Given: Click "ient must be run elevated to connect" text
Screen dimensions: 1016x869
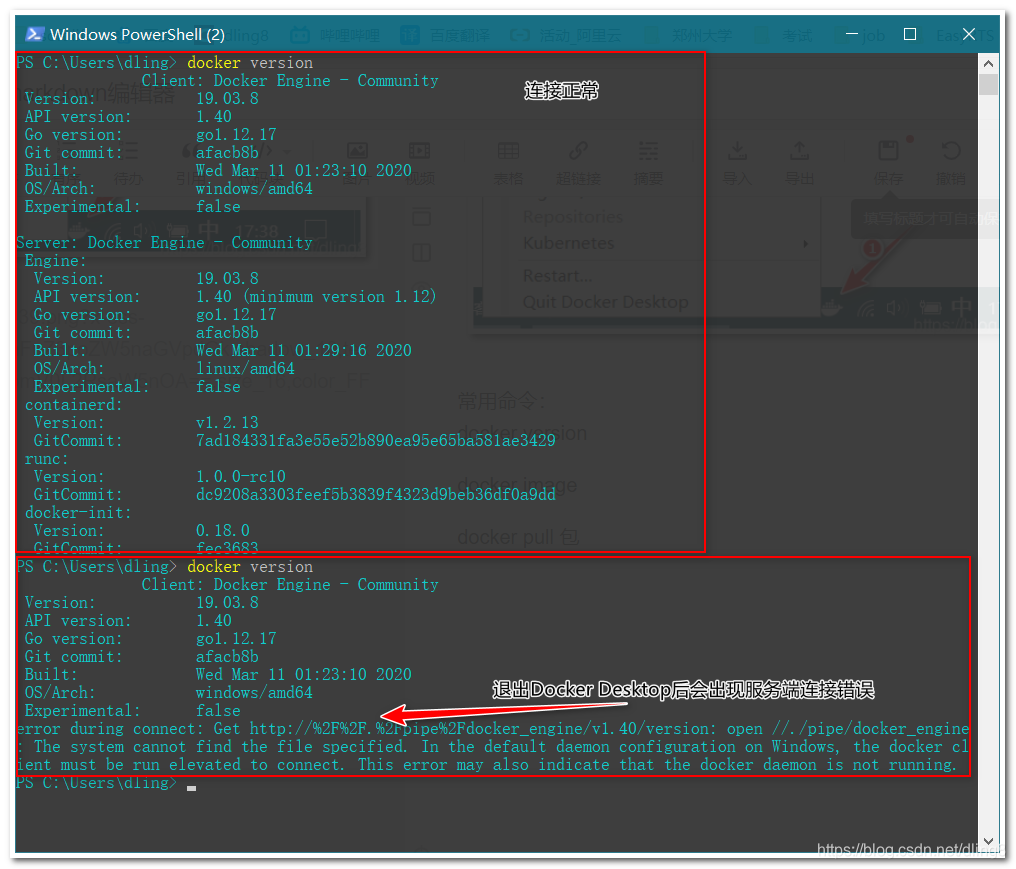Looking at the screenshot, I should point(179,765).
